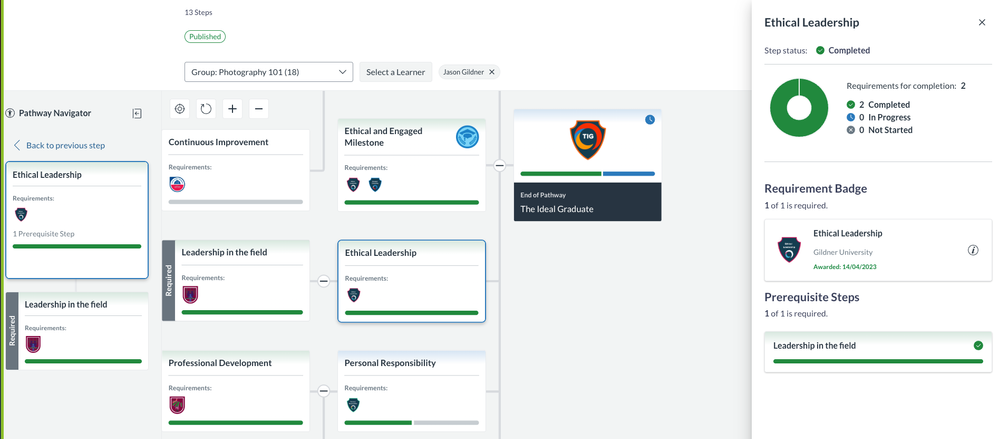Click the Personal Responsibility progress bar
This screenshot has height=439, width=999.
(x=411, y=423)
